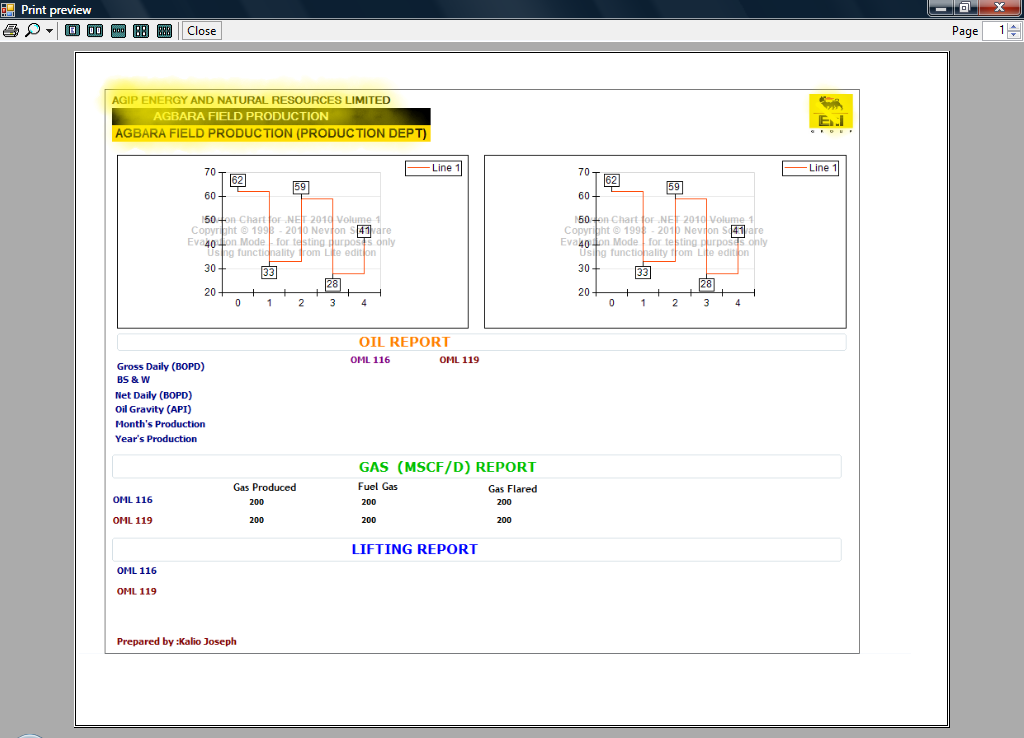Switch to three-page layout view
This screenshot has height=738, width=1024.
(118, 31)
